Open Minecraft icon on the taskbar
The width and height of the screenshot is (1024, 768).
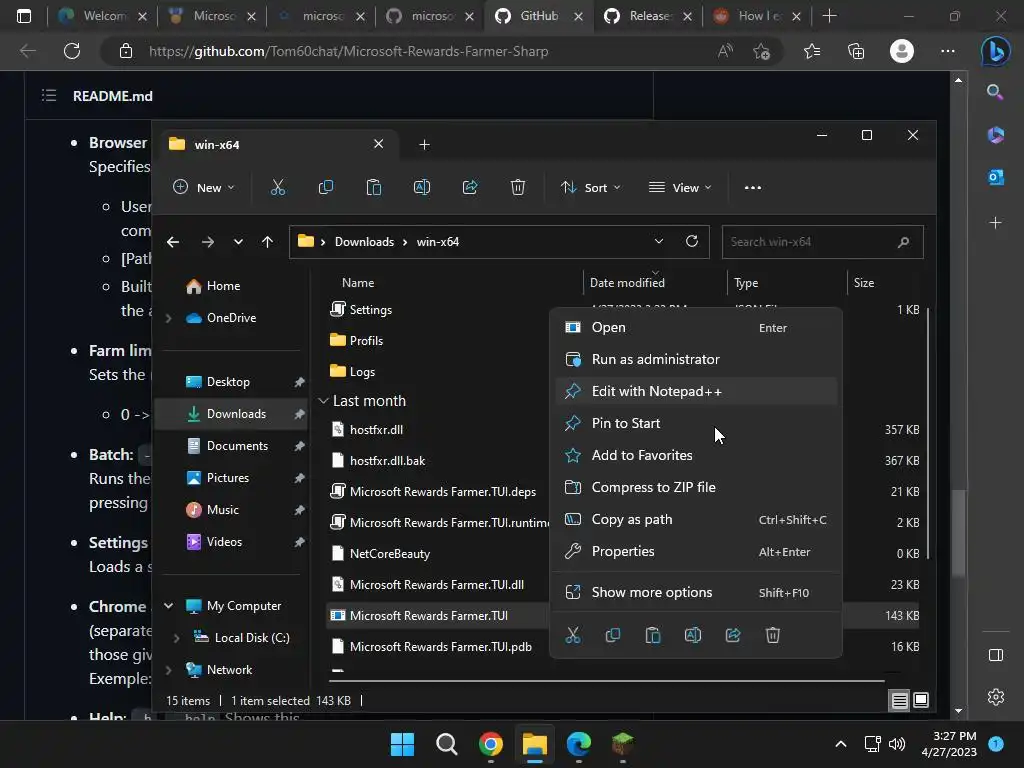point(622,744)
